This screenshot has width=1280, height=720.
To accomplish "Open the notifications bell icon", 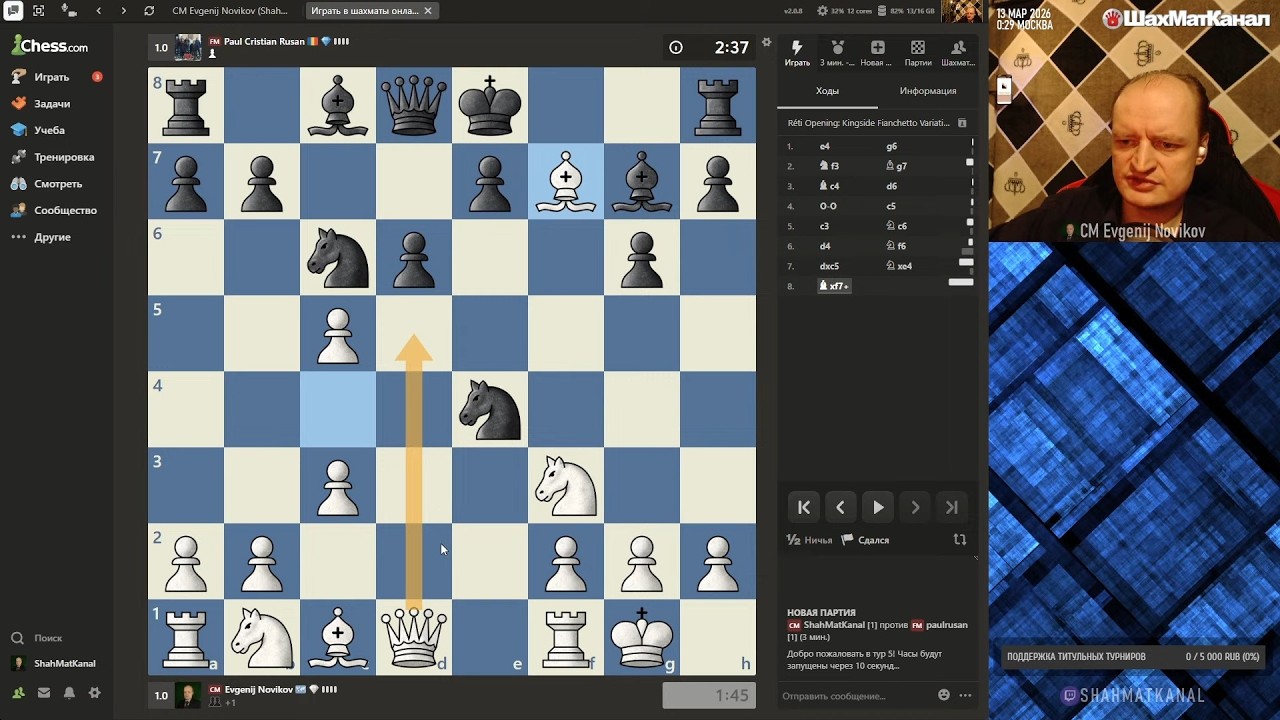I will (69, 692).
